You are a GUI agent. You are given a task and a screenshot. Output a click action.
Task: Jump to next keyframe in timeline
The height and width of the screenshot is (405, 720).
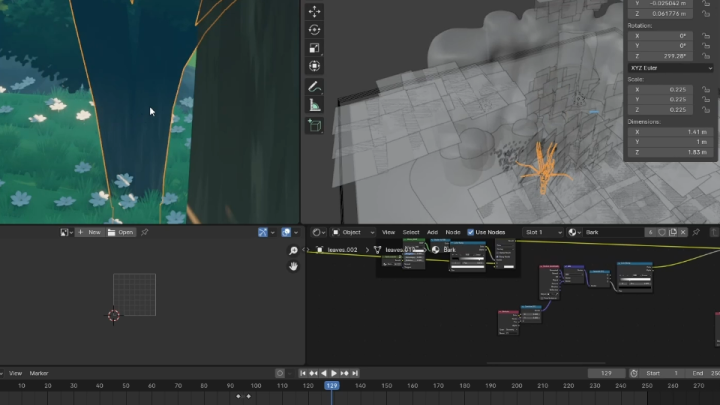point(344,373)
